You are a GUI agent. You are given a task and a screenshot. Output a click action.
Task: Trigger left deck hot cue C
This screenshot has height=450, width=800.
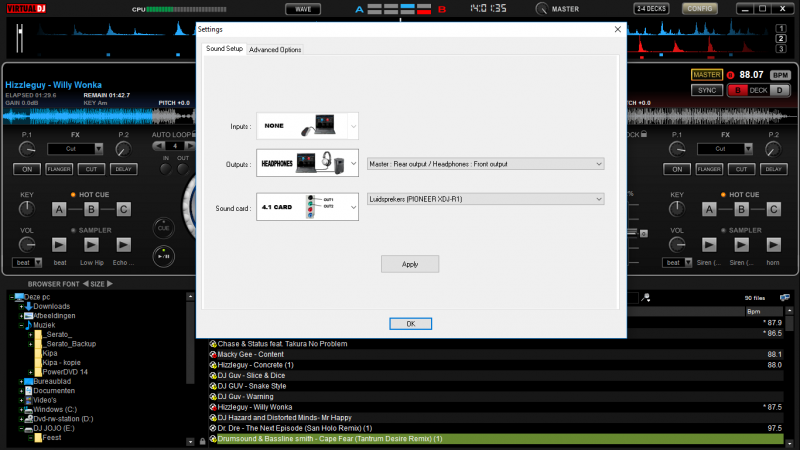click(x=123, y=209)
